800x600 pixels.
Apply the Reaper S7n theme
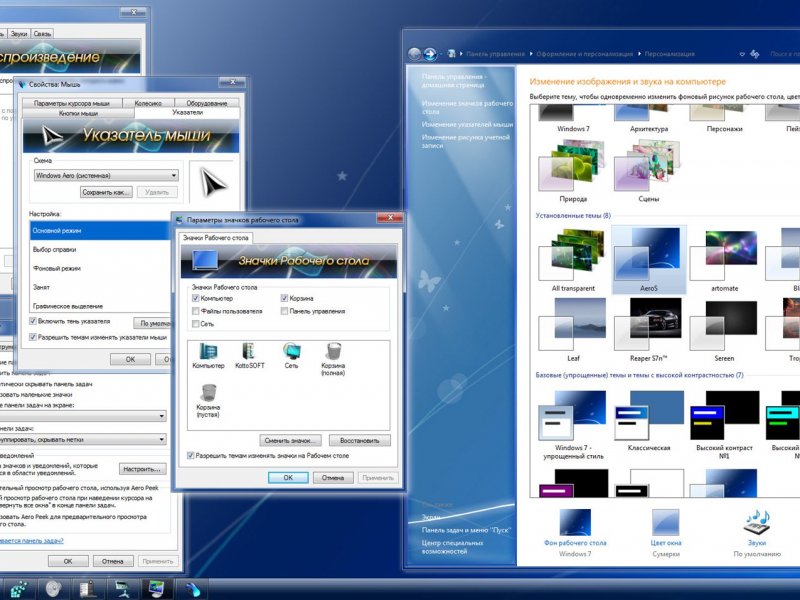(x=648, y=330)
